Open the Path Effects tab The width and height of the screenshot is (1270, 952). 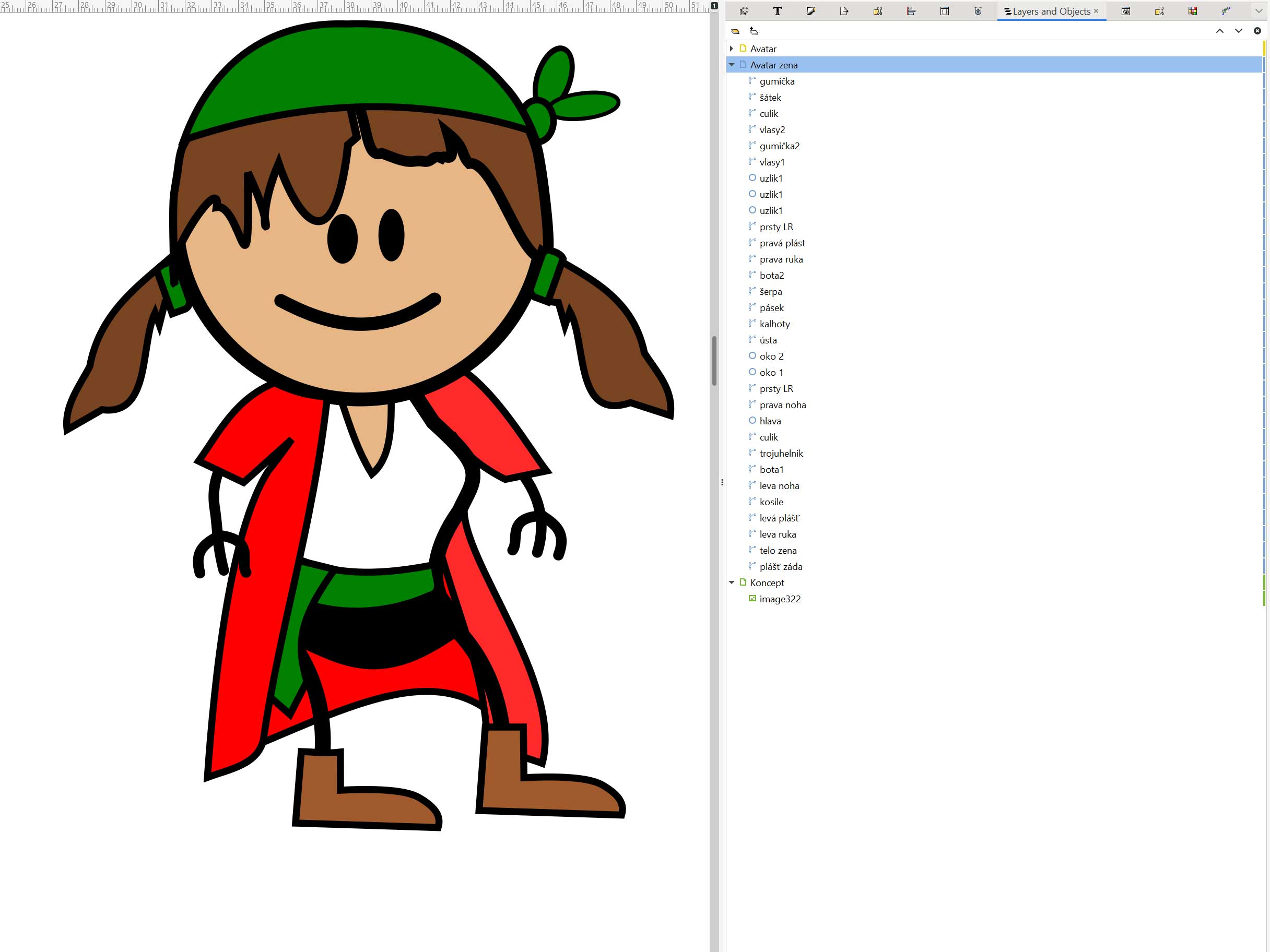click(1226, 11)
